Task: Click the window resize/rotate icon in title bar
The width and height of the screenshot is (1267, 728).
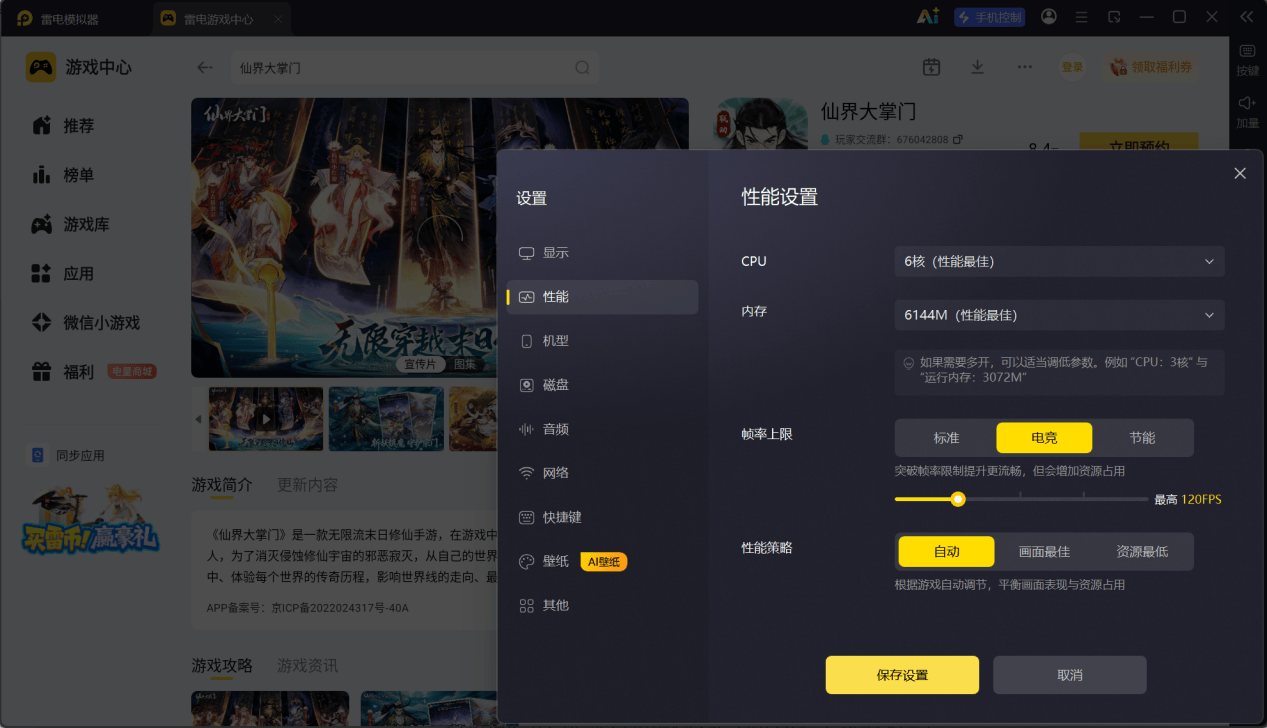Action: coord(1114,17)
